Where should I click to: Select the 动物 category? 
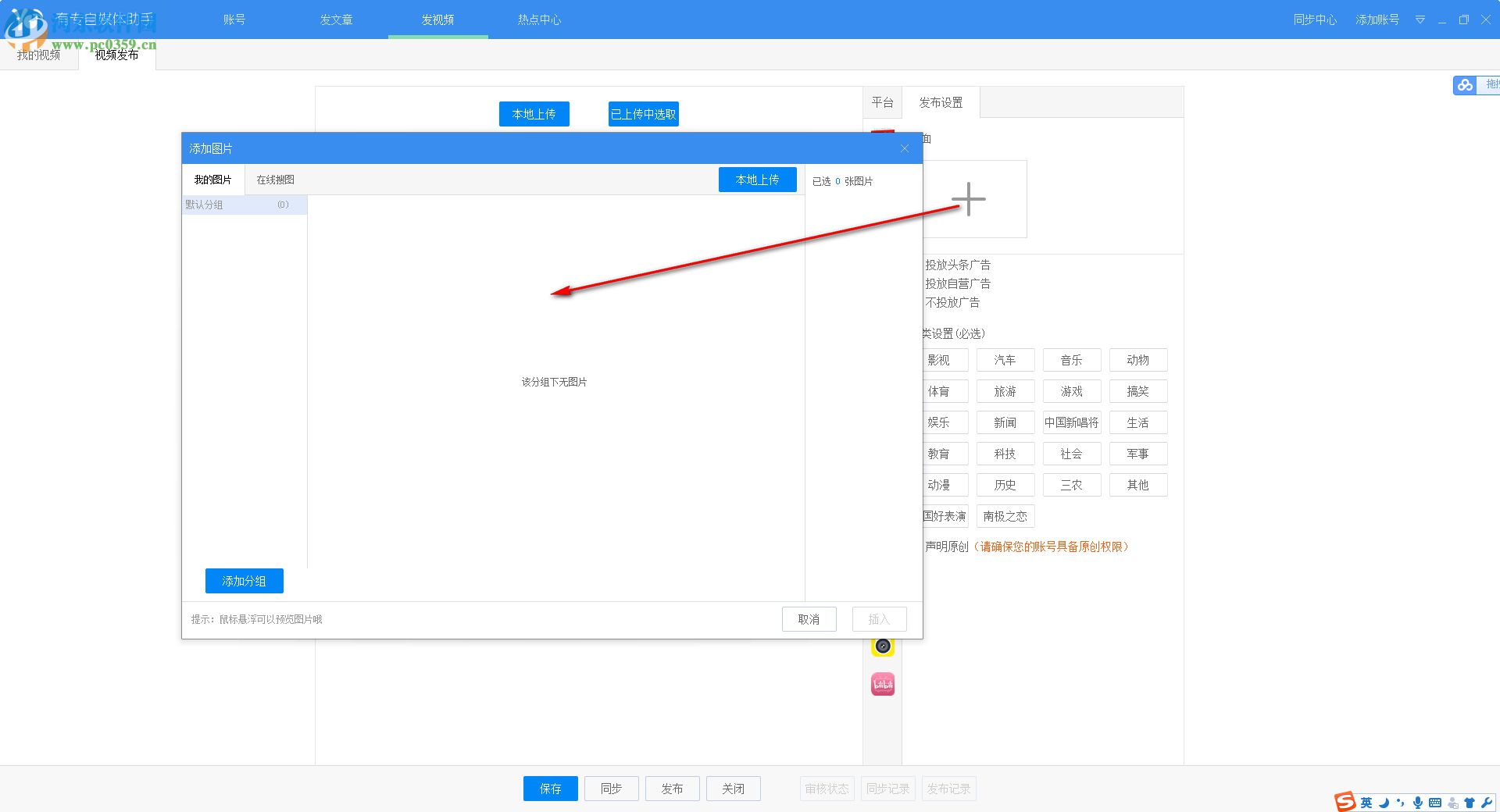tap(1138, 360)
